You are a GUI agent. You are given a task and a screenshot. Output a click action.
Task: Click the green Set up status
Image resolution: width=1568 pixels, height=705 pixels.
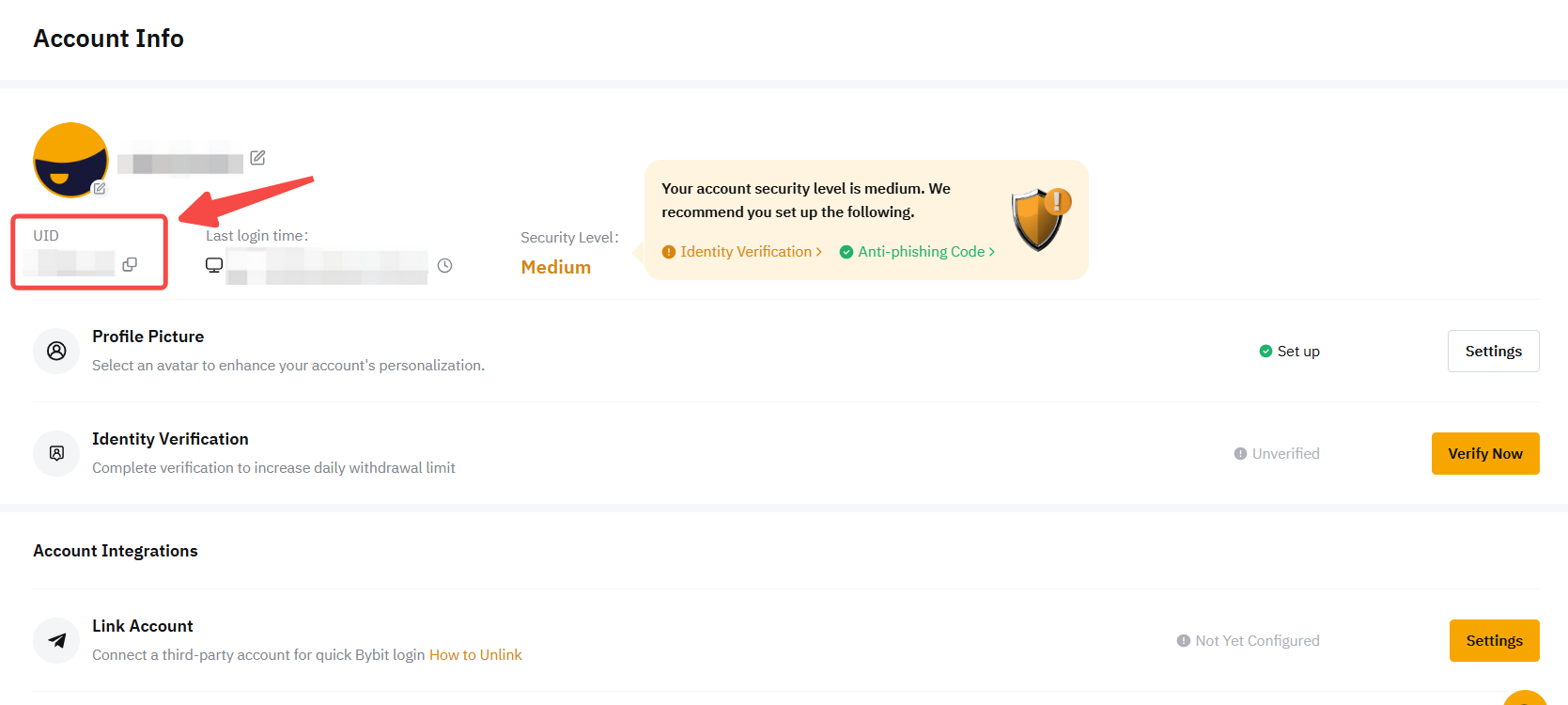[1290, 352]
